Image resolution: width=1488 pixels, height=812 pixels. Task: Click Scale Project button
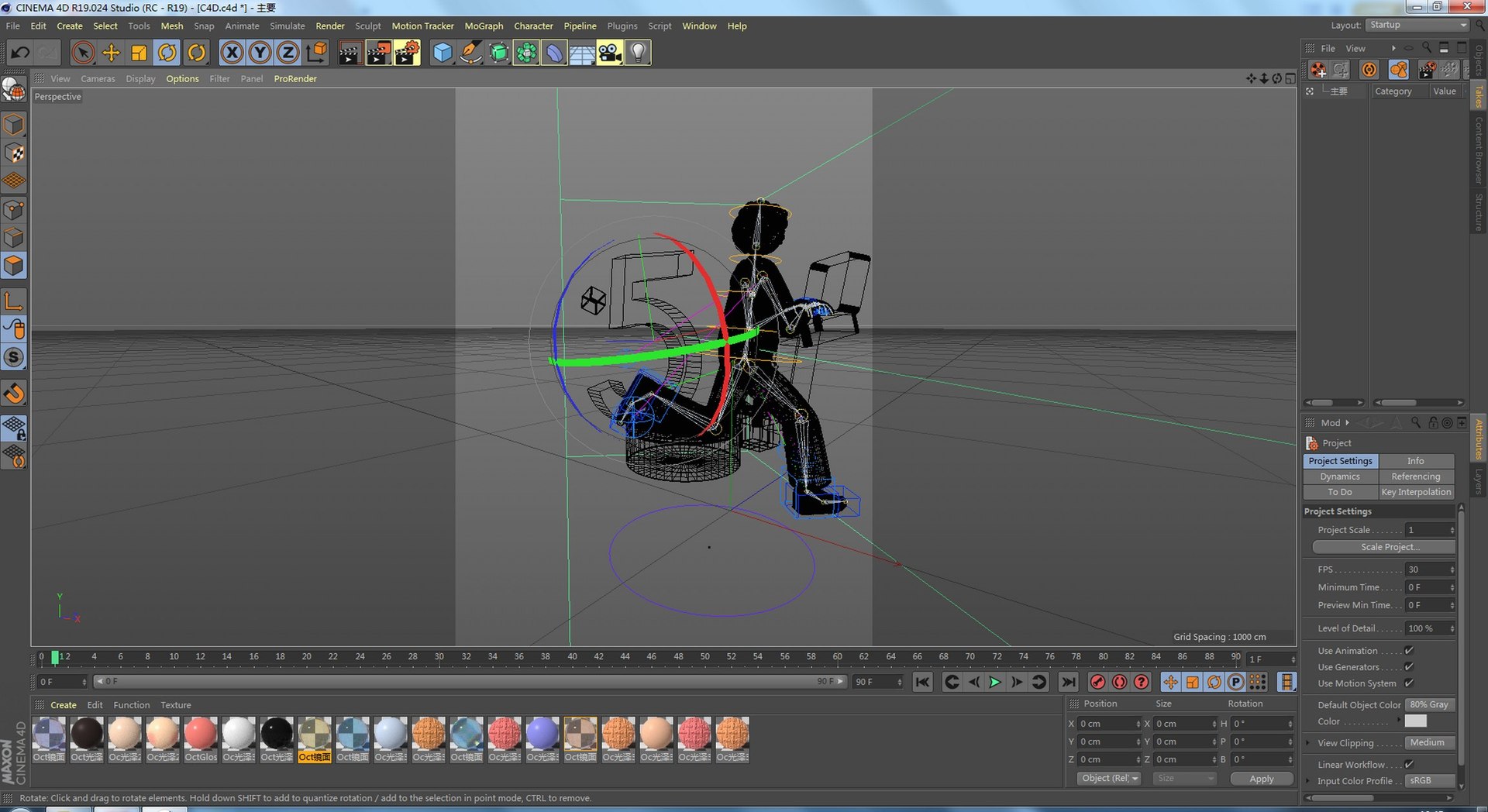tap(1383, 547)
